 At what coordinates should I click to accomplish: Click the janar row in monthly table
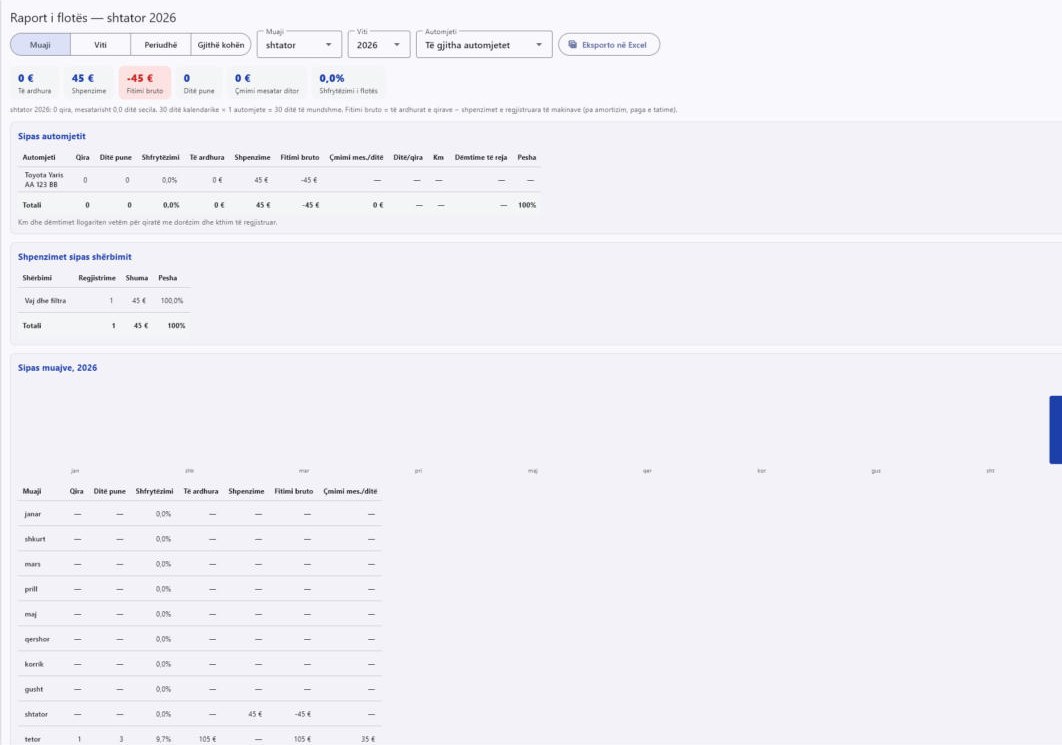(200, 514)
